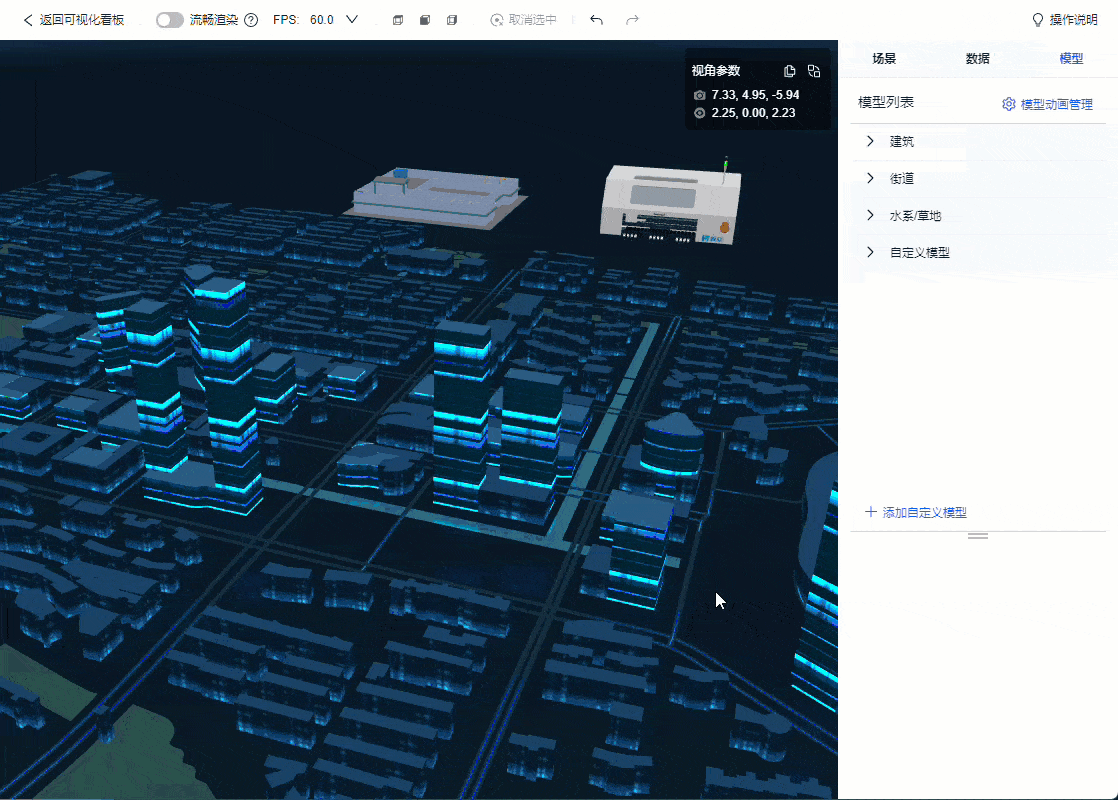The image size is (1118, 800).
Task: Click the help question mark beside 流畅渲染
Action: pyautogui.click(x=251, y=20)
